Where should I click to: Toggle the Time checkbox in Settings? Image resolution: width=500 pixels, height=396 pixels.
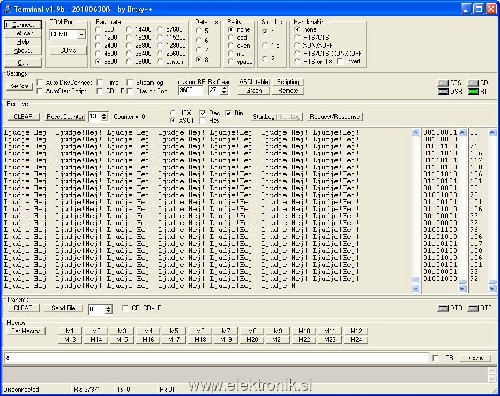pyautogui.click(x=100, y=82)
